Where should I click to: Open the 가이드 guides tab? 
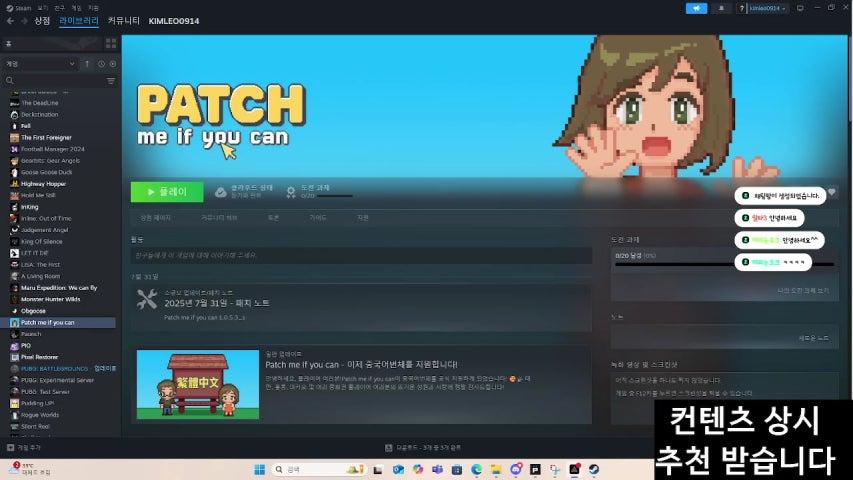318,218
